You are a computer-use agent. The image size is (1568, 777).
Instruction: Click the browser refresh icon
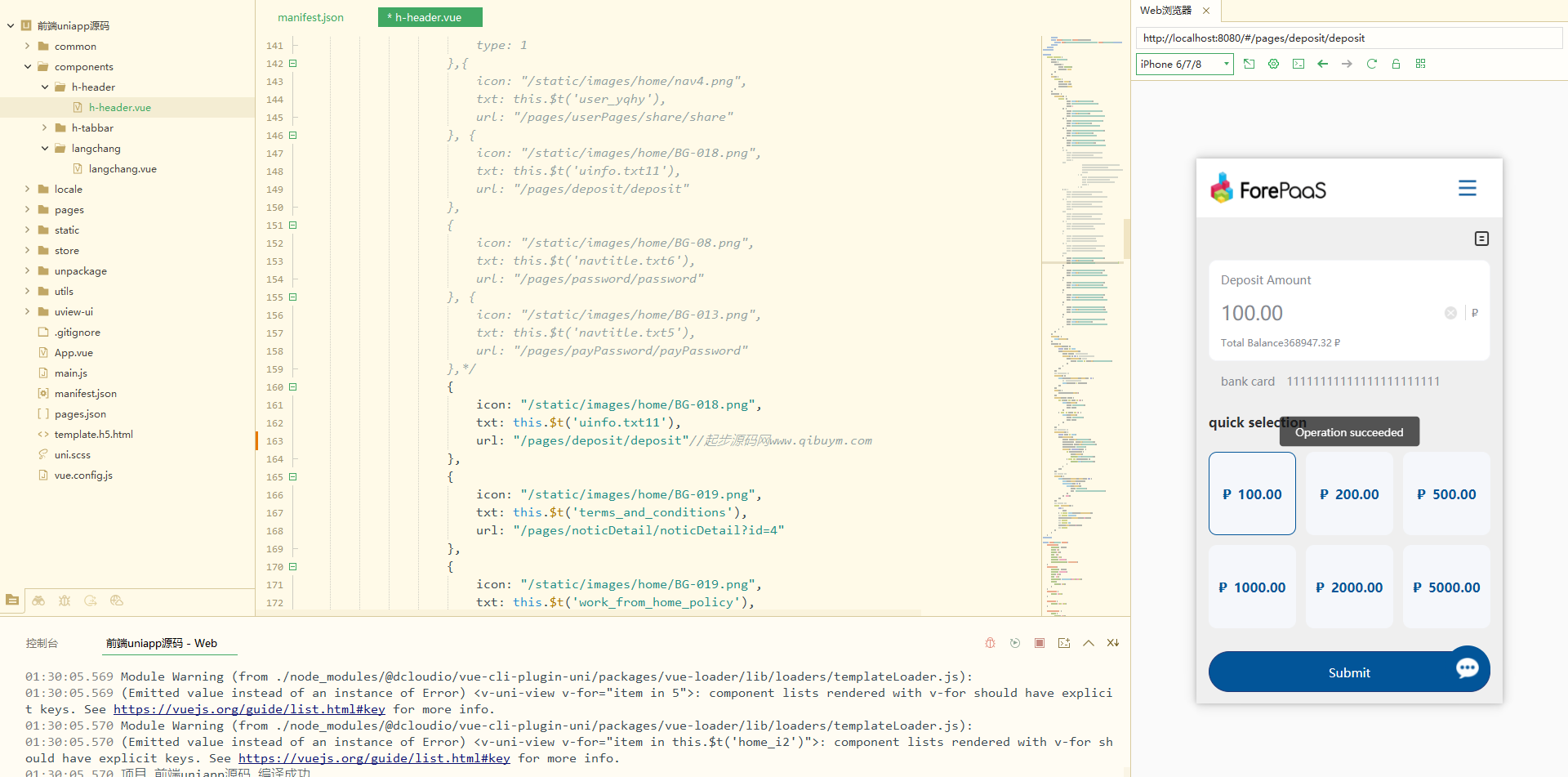coord(1371,64)
